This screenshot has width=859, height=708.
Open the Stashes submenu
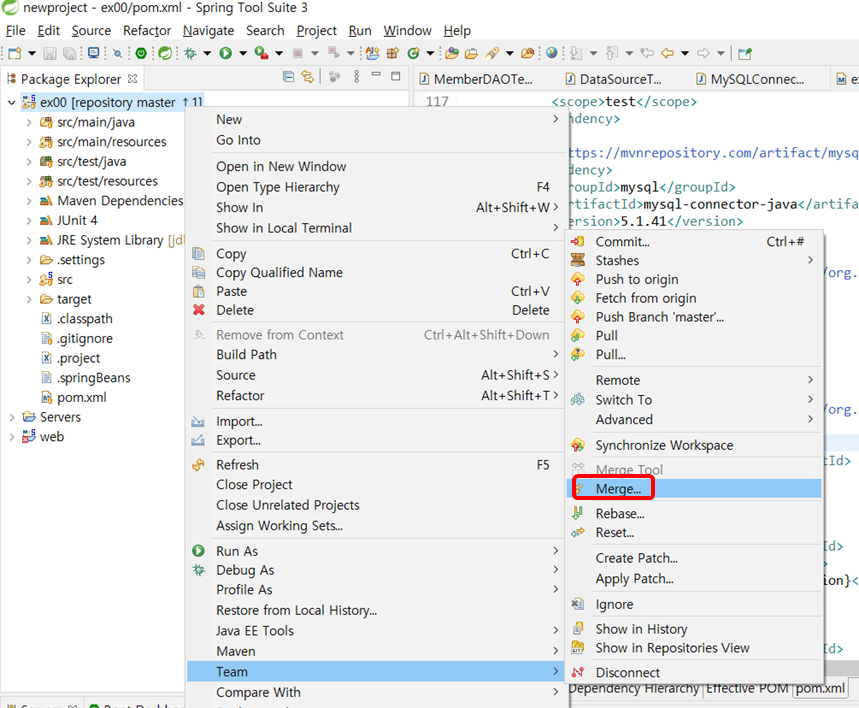[x=694, y=260]
